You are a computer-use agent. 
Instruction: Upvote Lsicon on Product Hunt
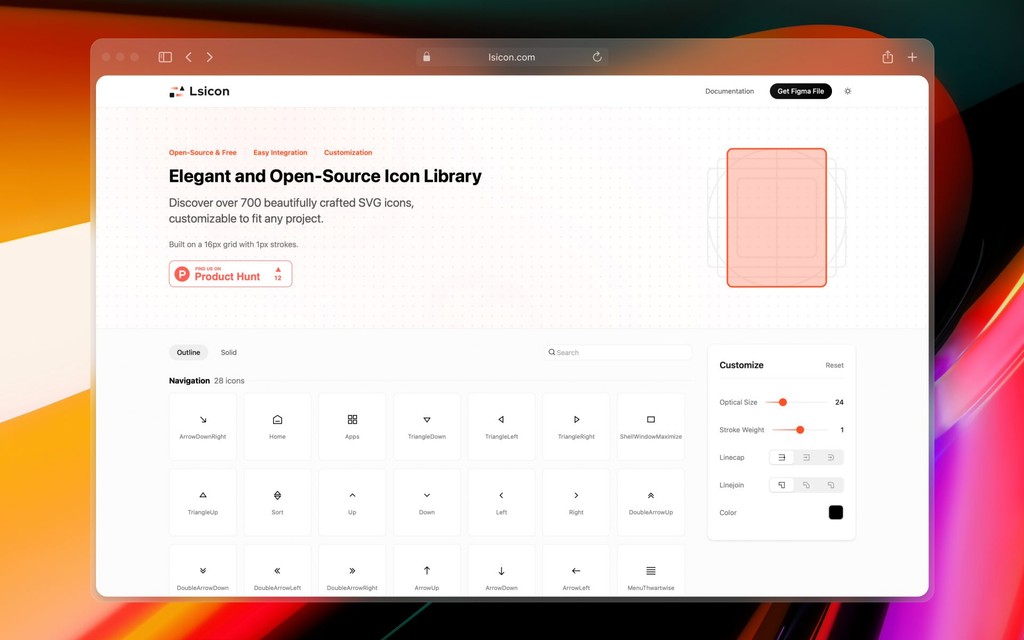pyautogui.click(x=276, y=272)
